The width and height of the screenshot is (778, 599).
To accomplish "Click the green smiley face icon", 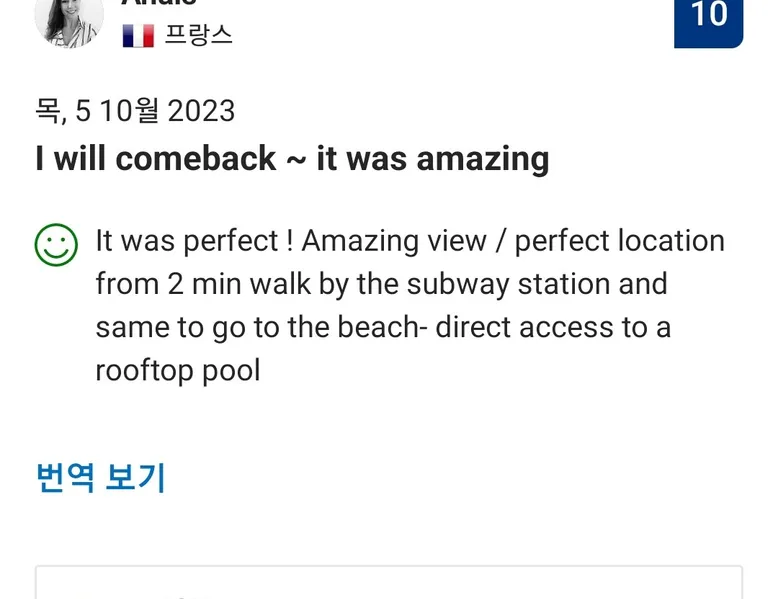I will 56,245.
